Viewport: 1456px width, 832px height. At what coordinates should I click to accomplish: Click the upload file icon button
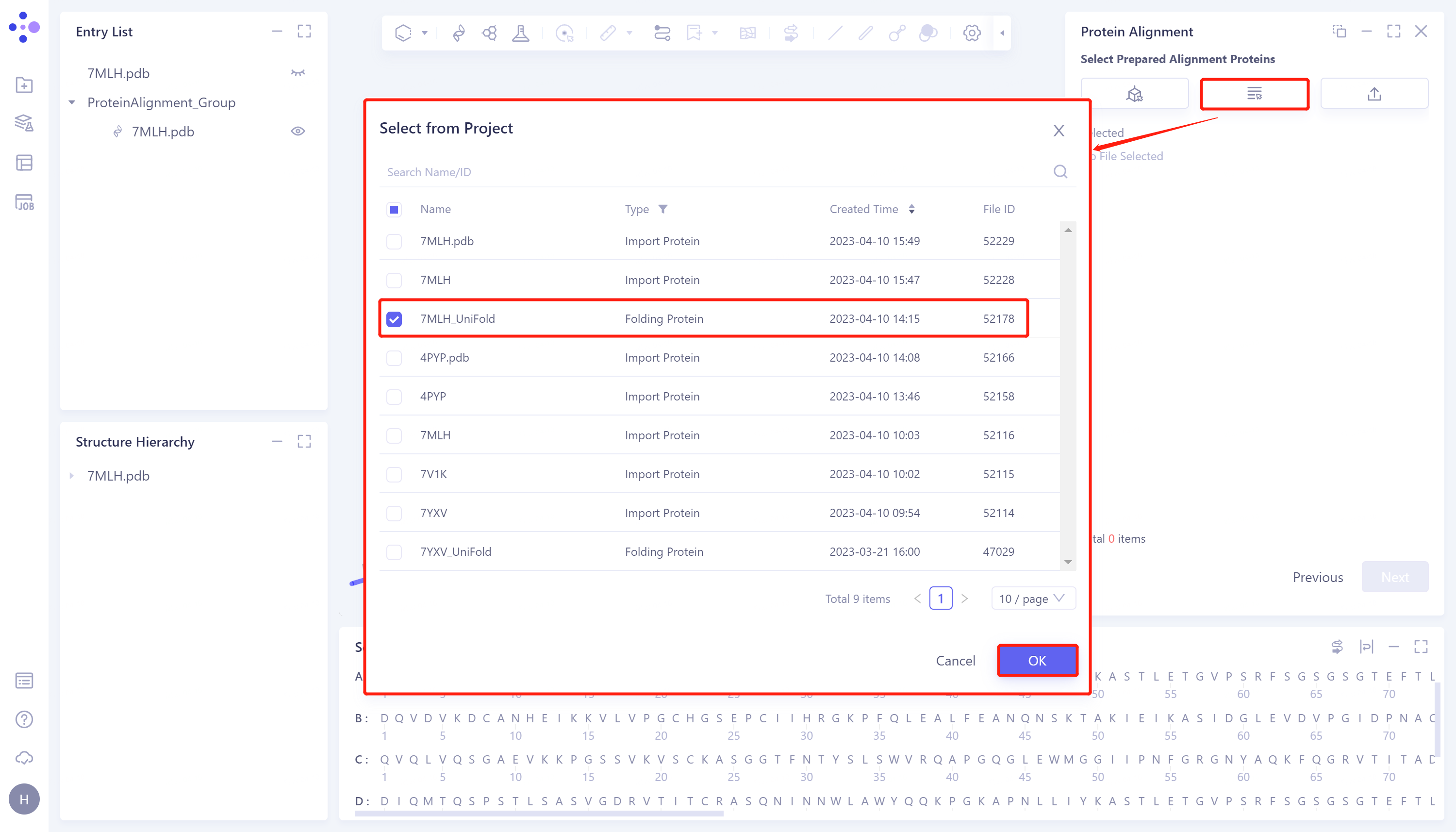[x=1374, y=94]
